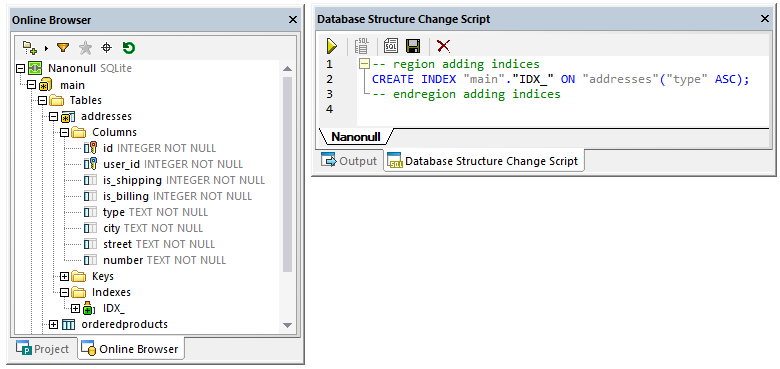Click the user_id key column icon
The image size is (780, 369).
pos(90,164)
